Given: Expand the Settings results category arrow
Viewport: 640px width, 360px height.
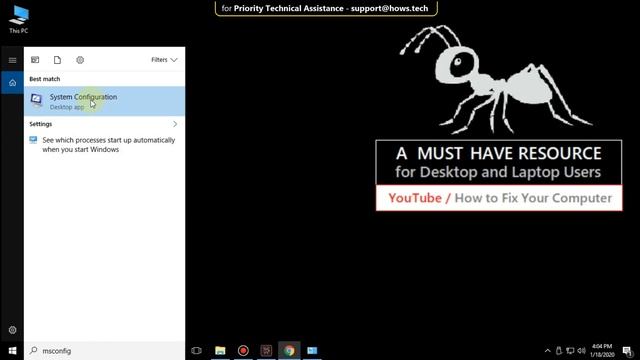Looking at the screenshot, I should coord(175,124).
